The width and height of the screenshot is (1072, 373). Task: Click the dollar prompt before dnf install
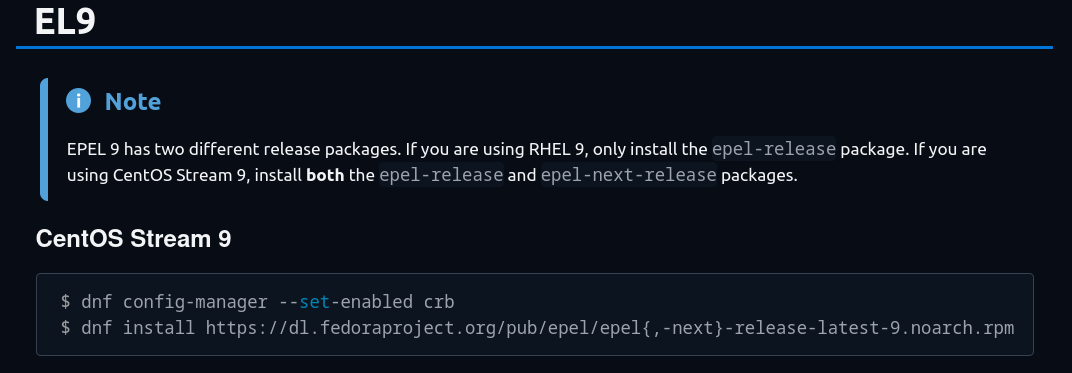(66, 328)
